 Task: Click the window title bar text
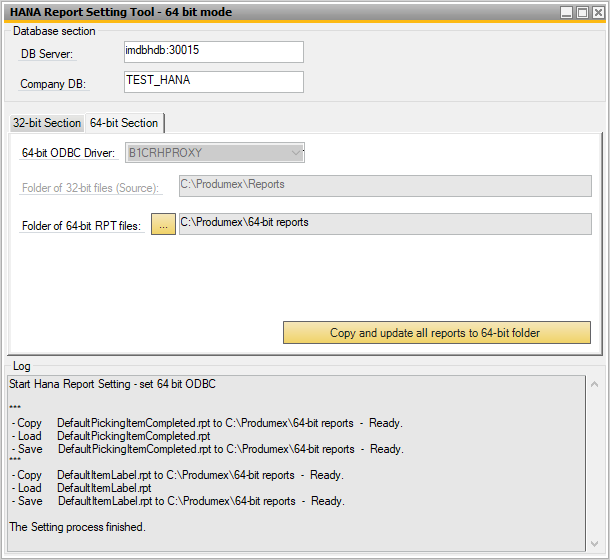(113, 12)
